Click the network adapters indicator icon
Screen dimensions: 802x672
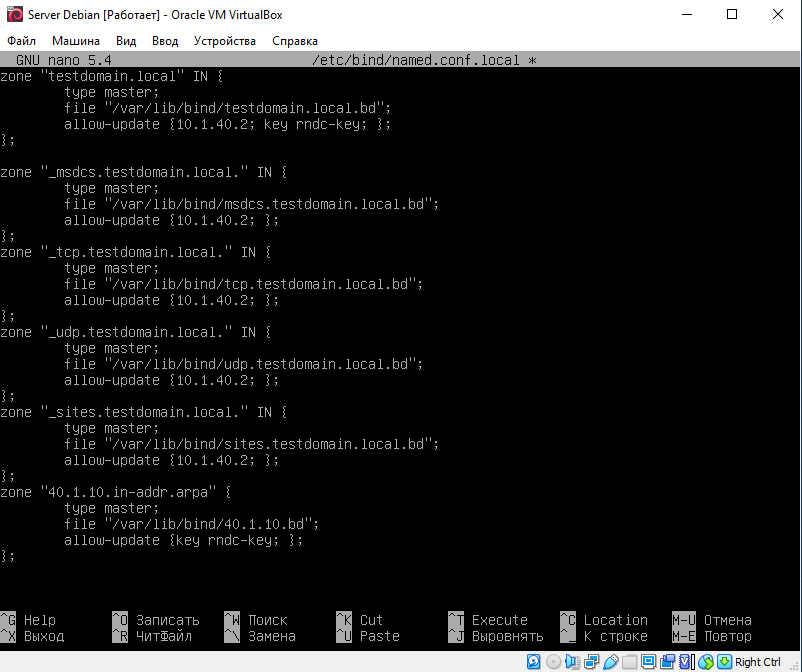click(x=591, y=662)
